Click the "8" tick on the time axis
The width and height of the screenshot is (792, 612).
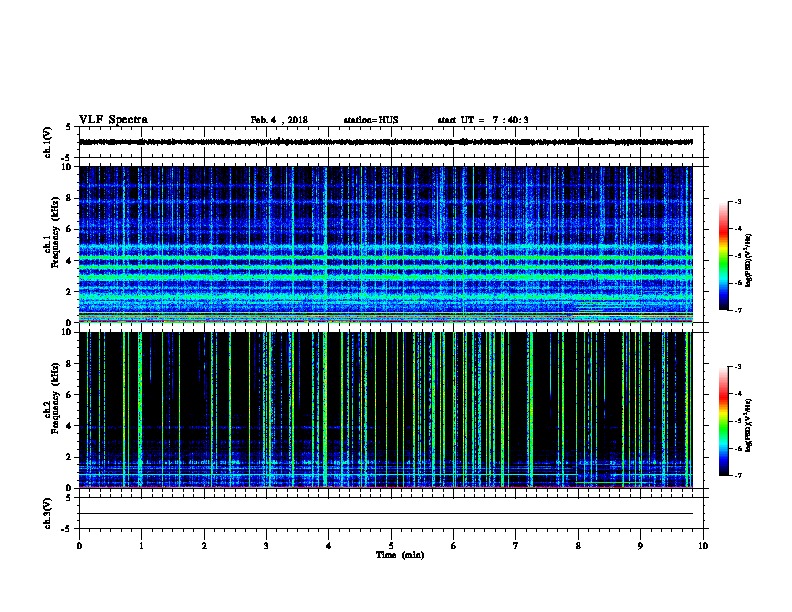[x=578, y=546]
